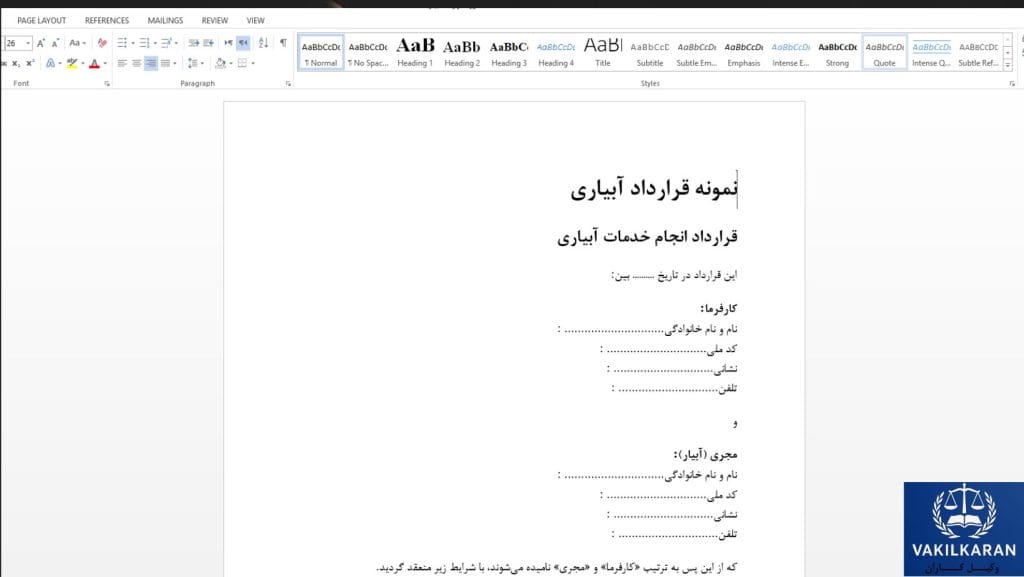1024x577 pixels.
Task: Decrease font size with Shrink Font icon
Action: point(56,43)
